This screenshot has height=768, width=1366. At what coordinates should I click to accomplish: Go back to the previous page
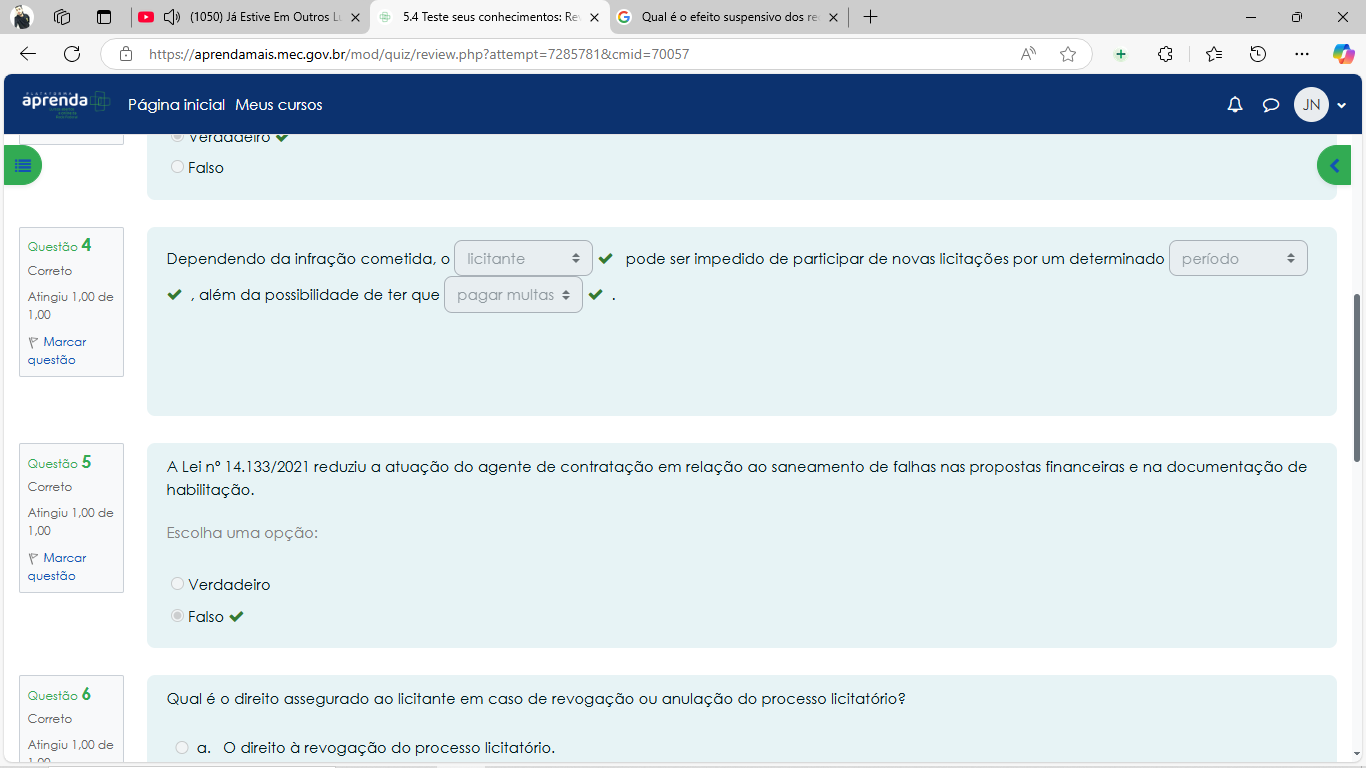28,54
